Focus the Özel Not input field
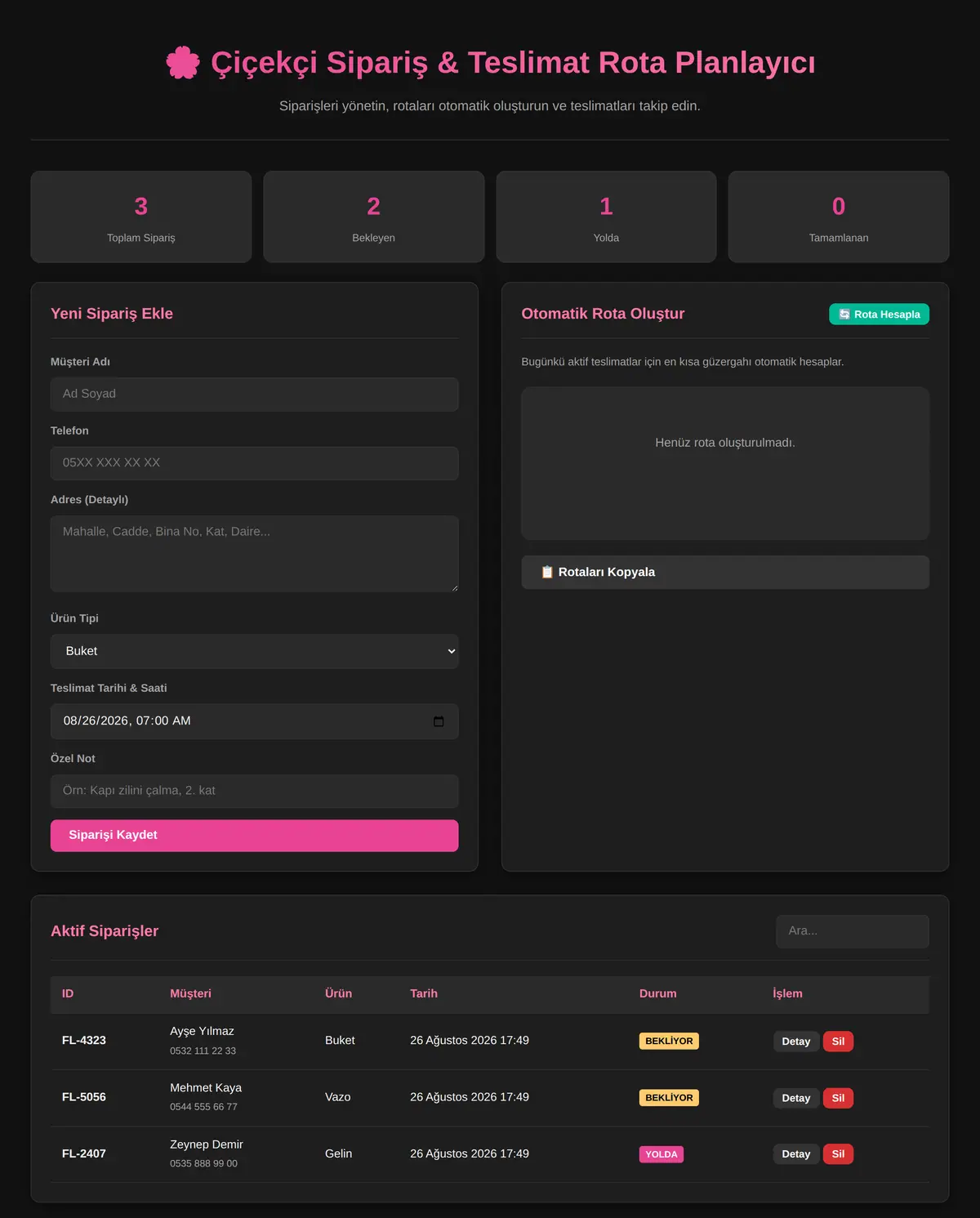980x1218 pixels. (x=254, y=791)
